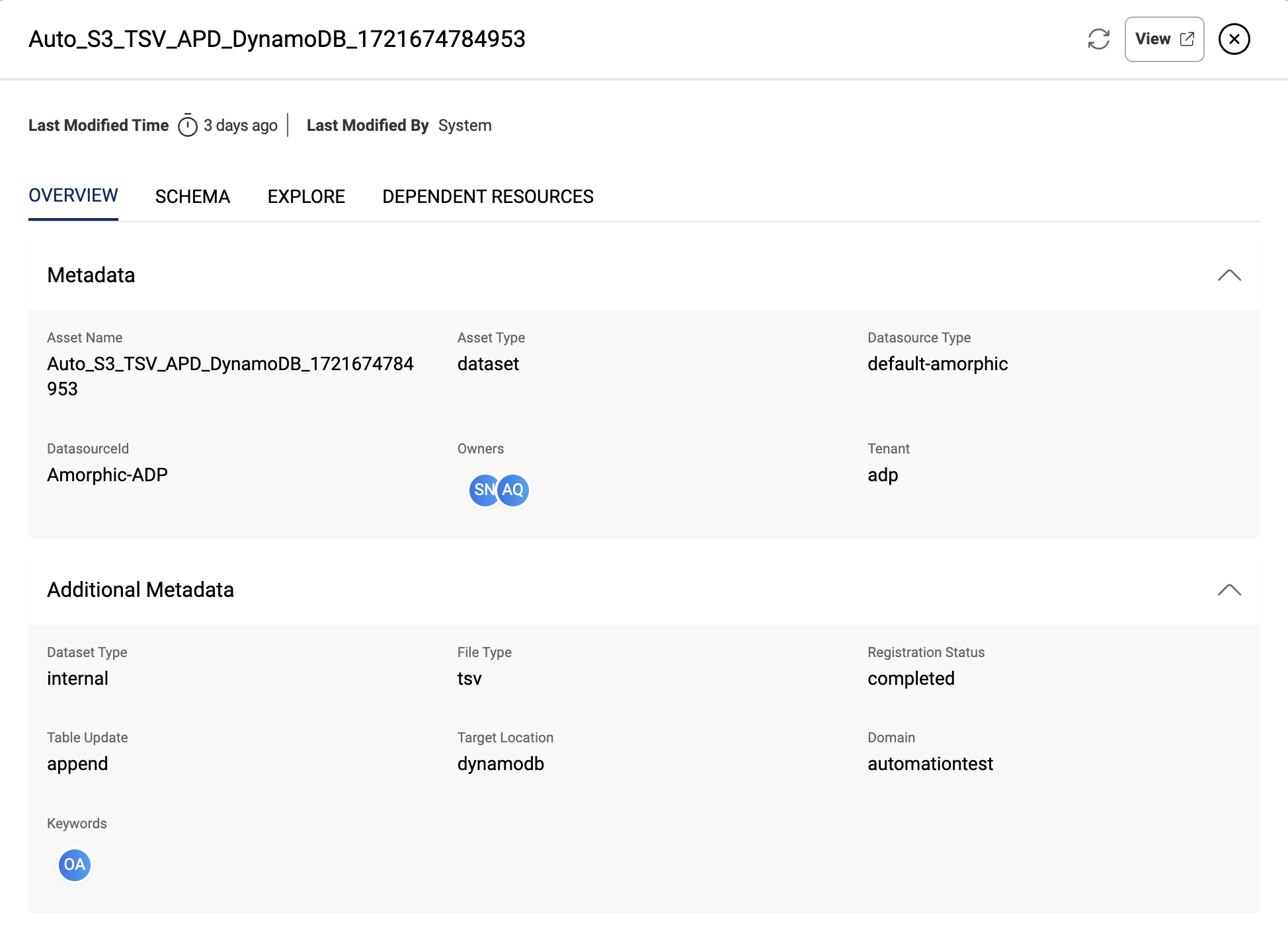This screenshot has height=936, width=1288.
Task: Click the Last Modified Time clock icon
Action: pyautogui.click(x=188, y=125)
